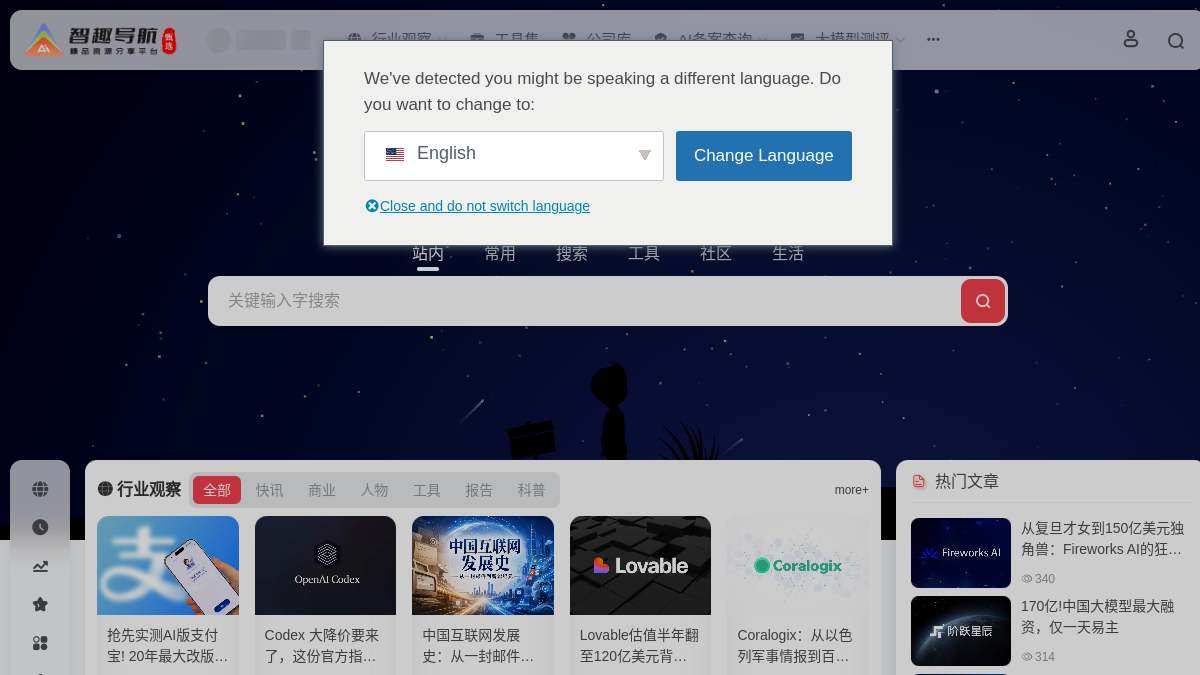Open the article title 'Lovable估值半年翻至120亿美元'
Screen dimensions: 1200x675
click(x=640, y=646)
